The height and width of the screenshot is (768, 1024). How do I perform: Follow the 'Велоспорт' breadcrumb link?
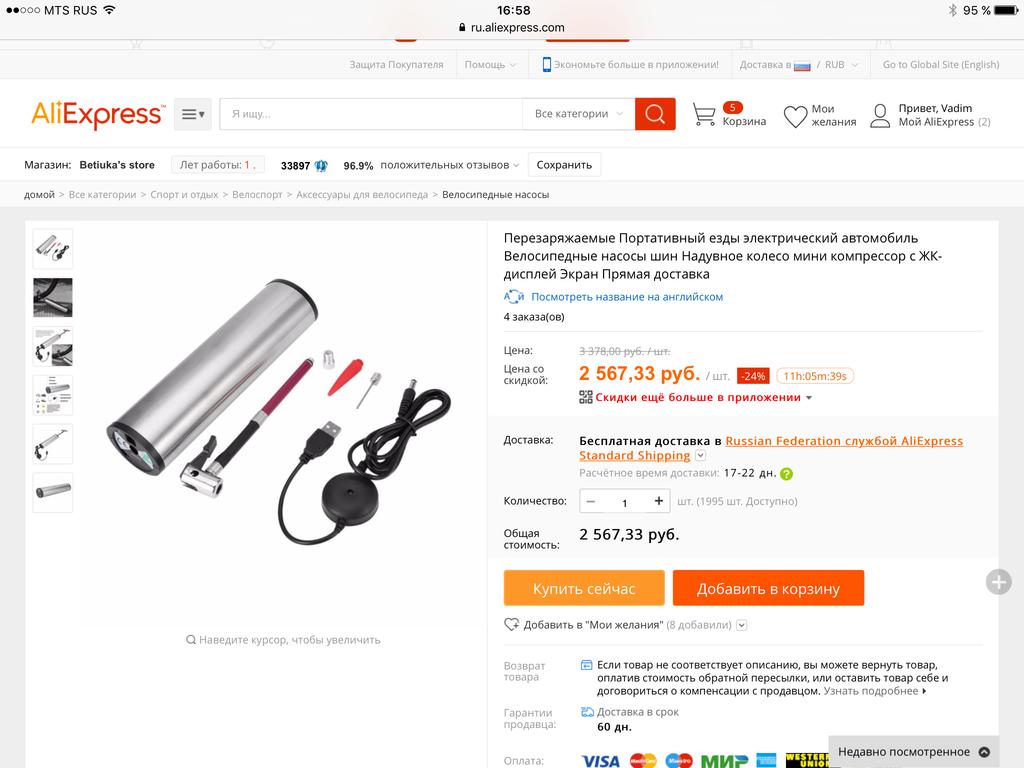point(257,195)
